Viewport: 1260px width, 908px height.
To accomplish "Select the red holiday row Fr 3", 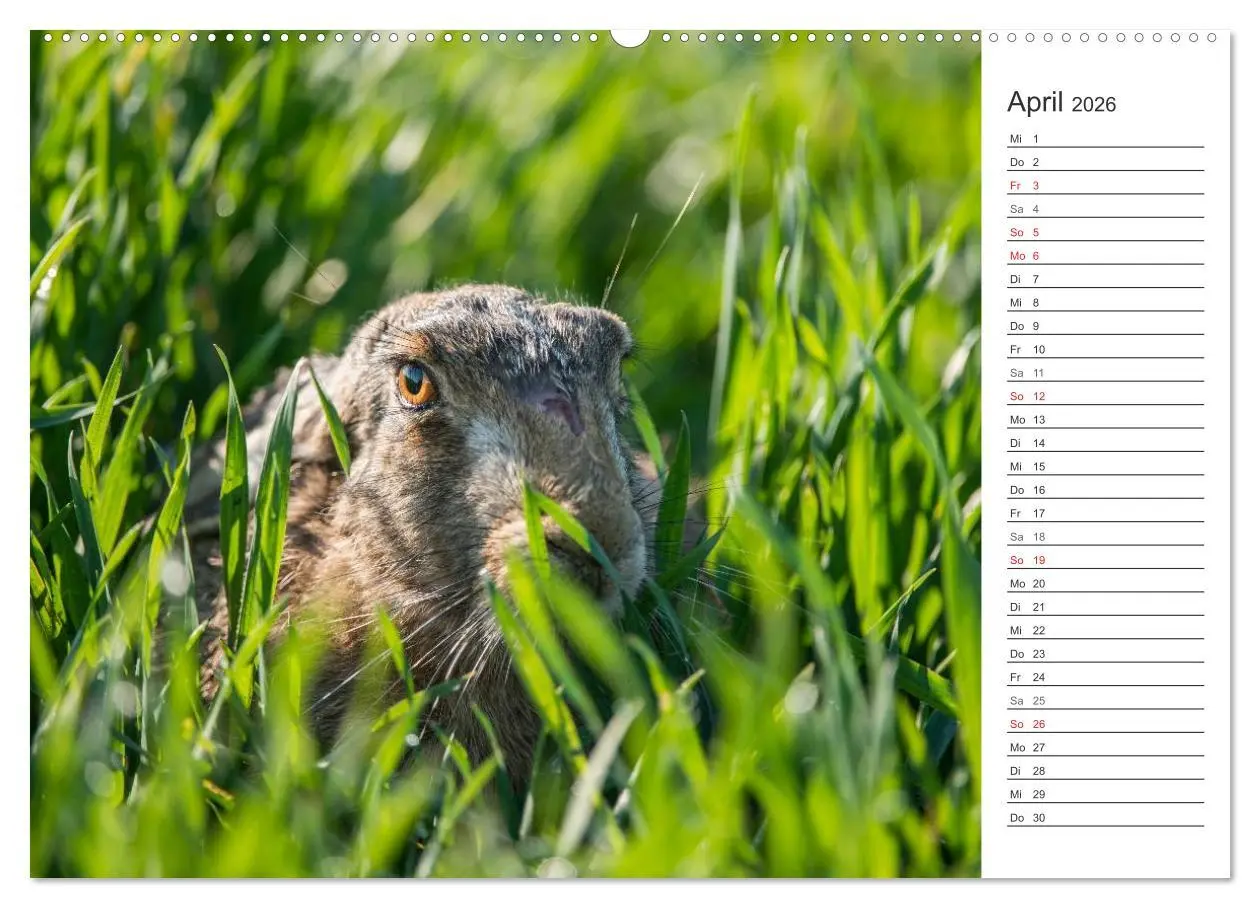I will [x=1104, y=186].
